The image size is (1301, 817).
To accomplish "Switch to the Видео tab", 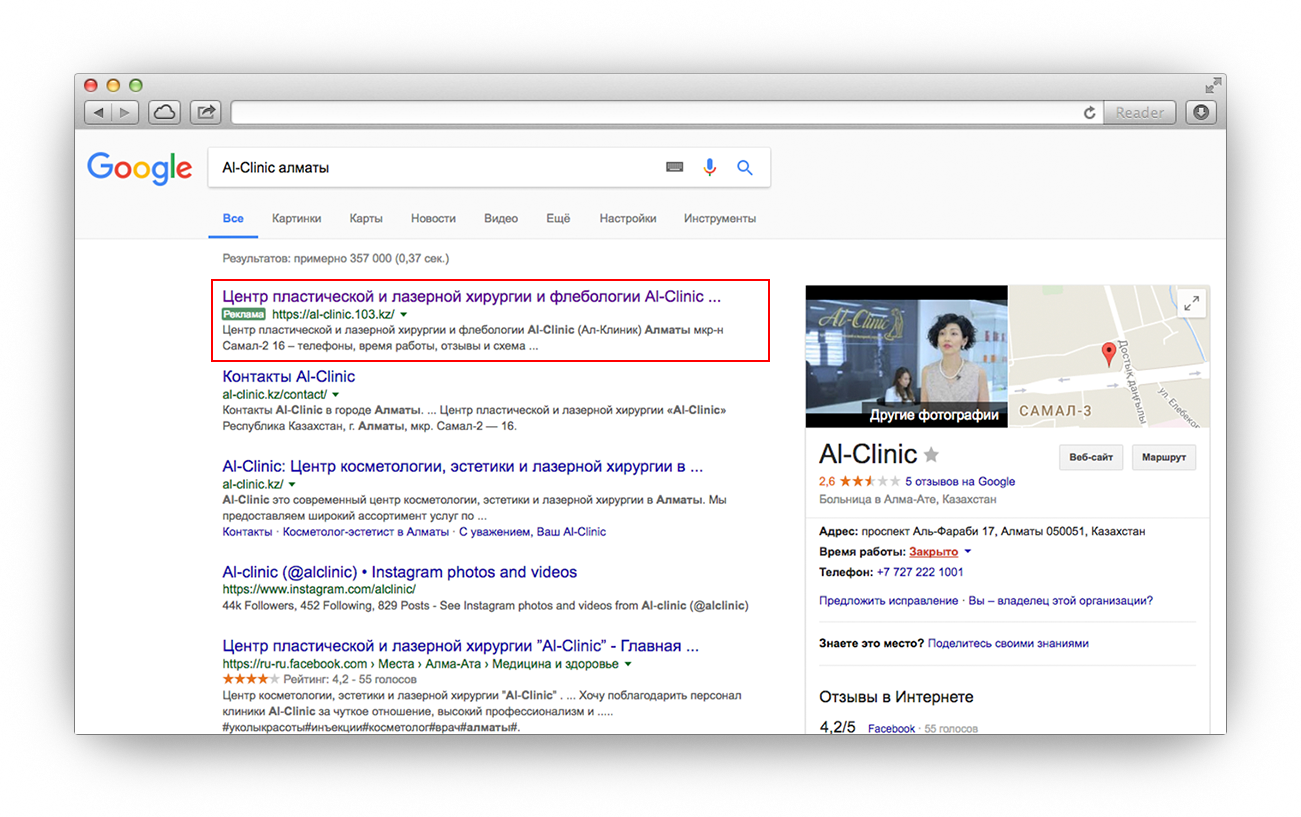I will 501,218.
